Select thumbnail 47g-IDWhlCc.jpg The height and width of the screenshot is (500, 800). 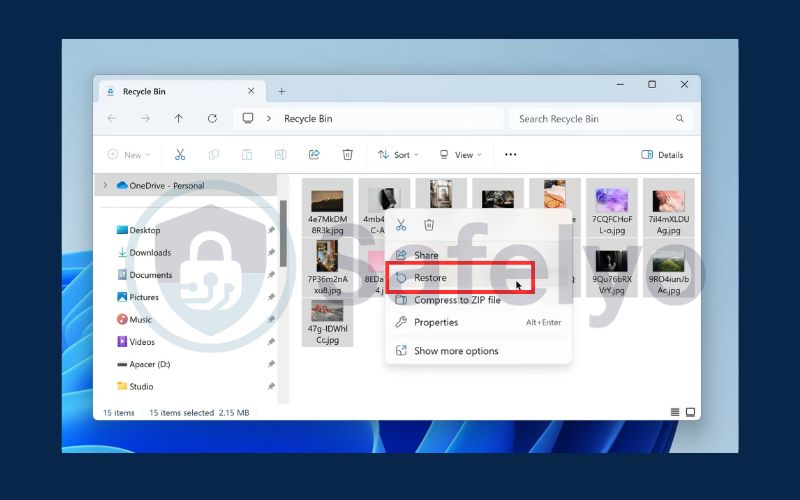328,322
